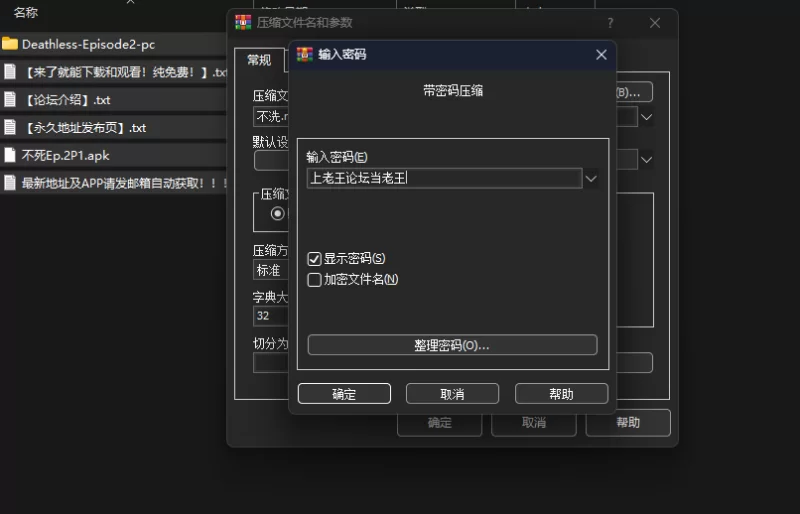Click 帮助 in password dialog
The image size is (800, 514).
pyautogui.click(x=561, y=394)
